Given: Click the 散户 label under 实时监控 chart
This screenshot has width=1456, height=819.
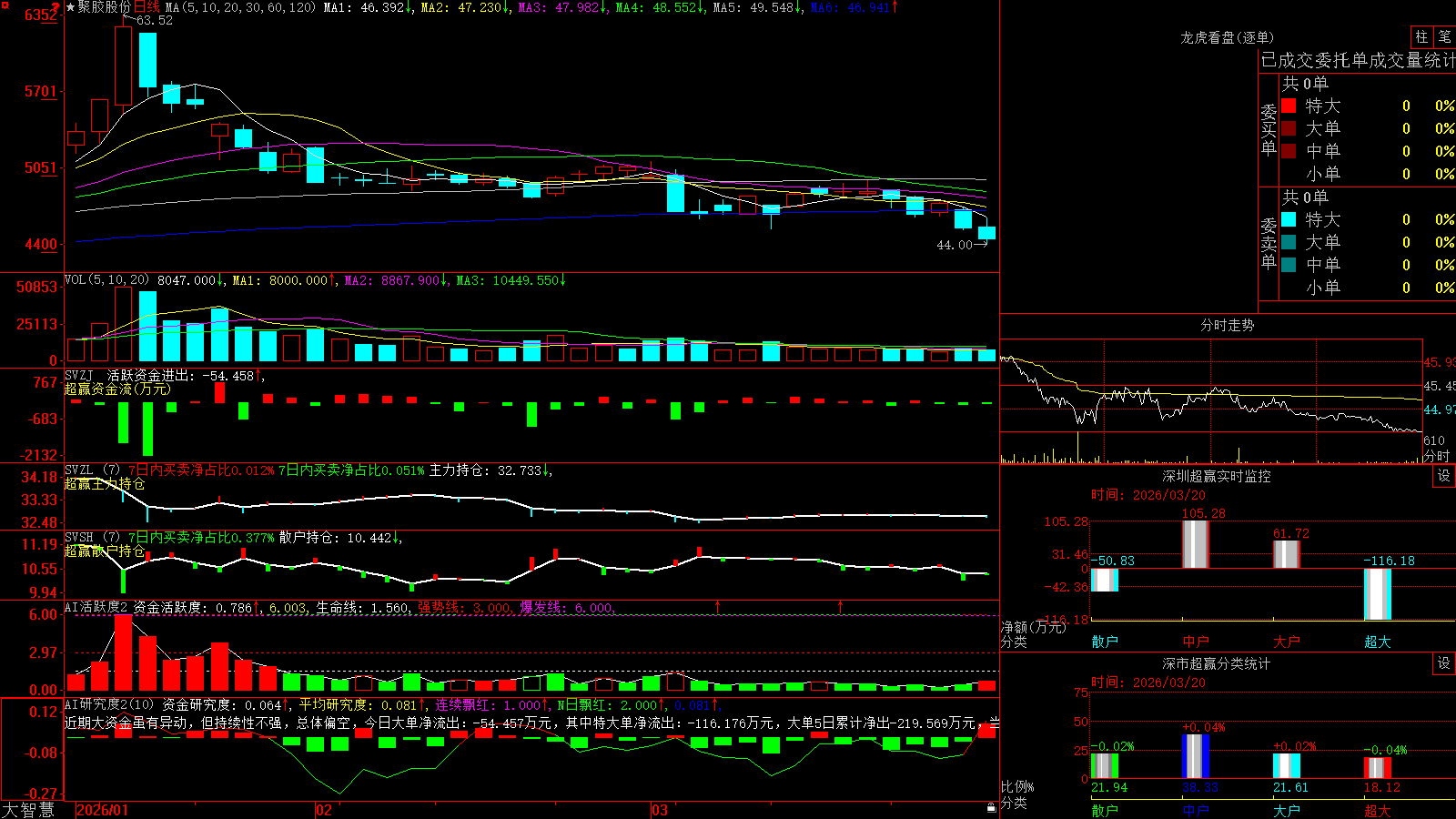Looking at the screenshot, I should [x=1105, y=642].
